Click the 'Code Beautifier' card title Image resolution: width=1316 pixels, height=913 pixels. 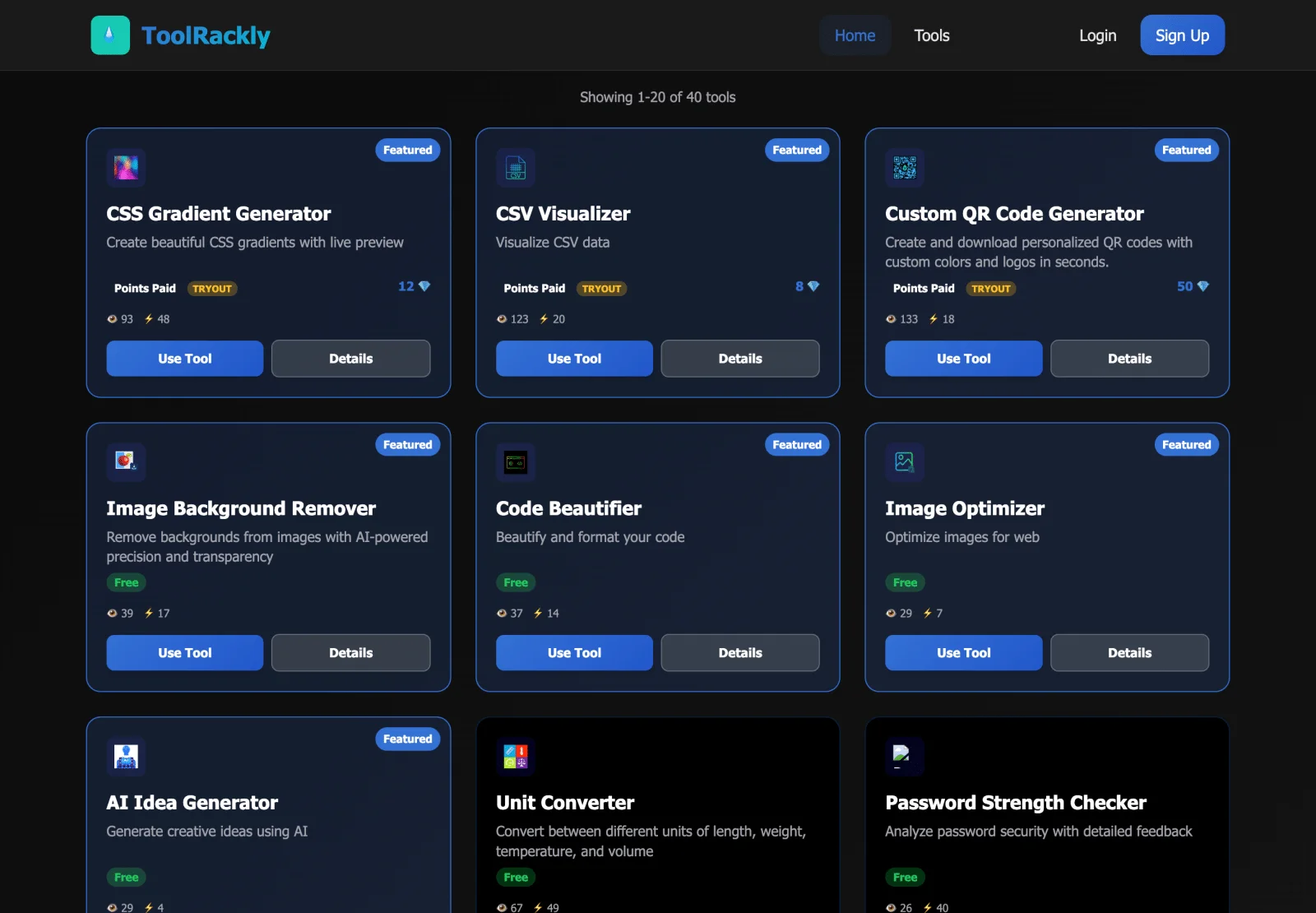point(568,508)
